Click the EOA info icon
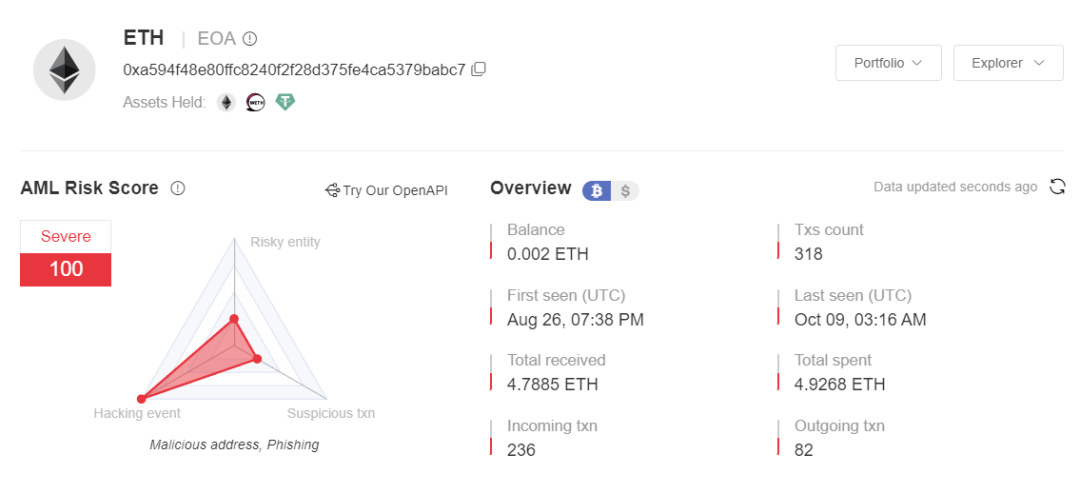The height and width of the screenshot is (494, 1080). pos(250,39)
